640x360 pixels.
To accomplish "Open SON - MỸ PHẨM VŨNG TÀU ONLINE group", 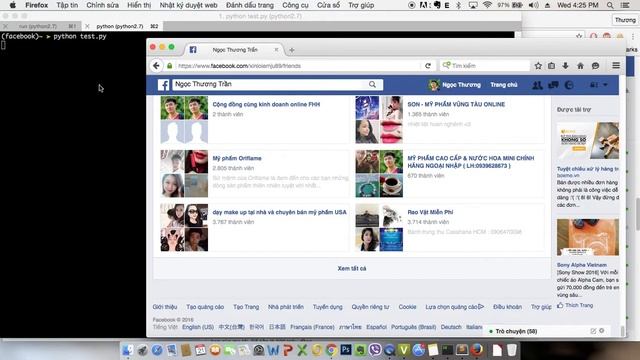I will [456, 104].
